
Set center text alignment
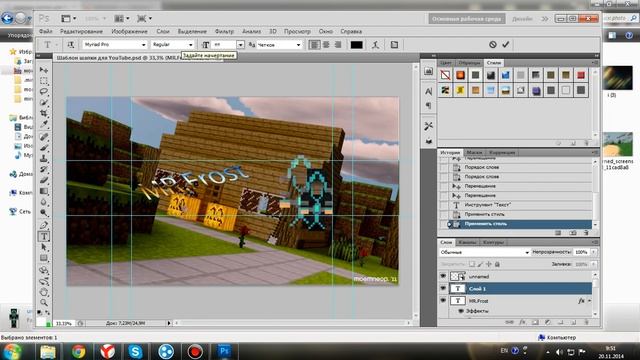coord(326,44)
